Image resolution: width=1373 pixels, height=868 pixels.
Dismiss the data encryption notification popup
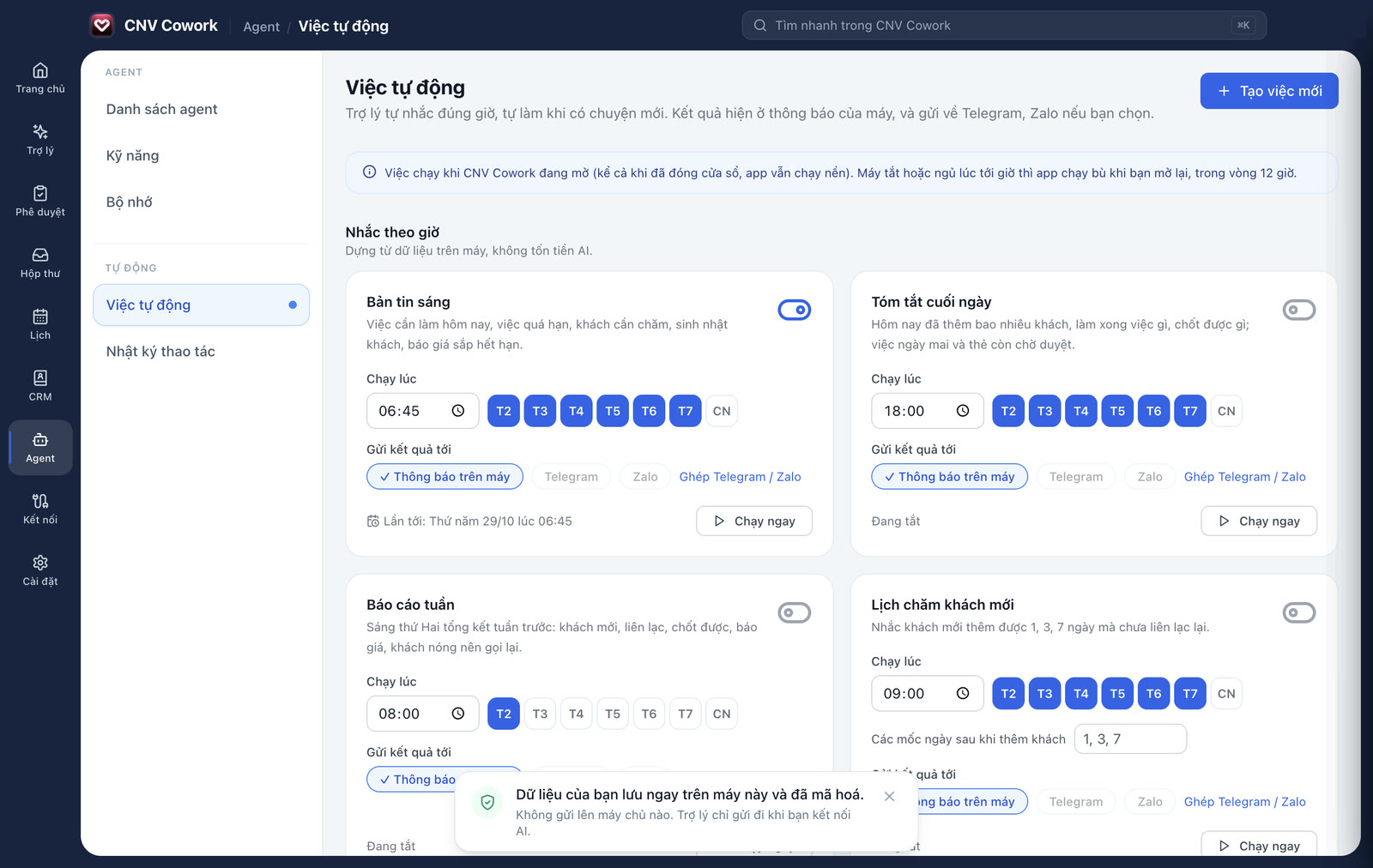[x=889, y=796]
